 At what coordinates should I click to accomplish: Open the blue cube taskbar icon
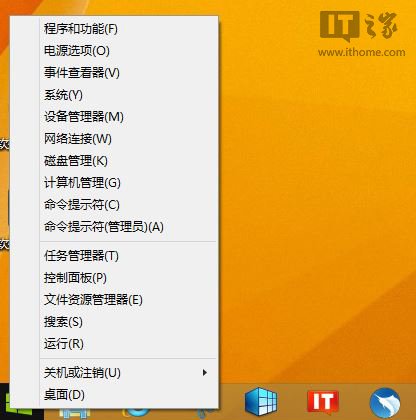pyautogui.click(x=261, y=401)
